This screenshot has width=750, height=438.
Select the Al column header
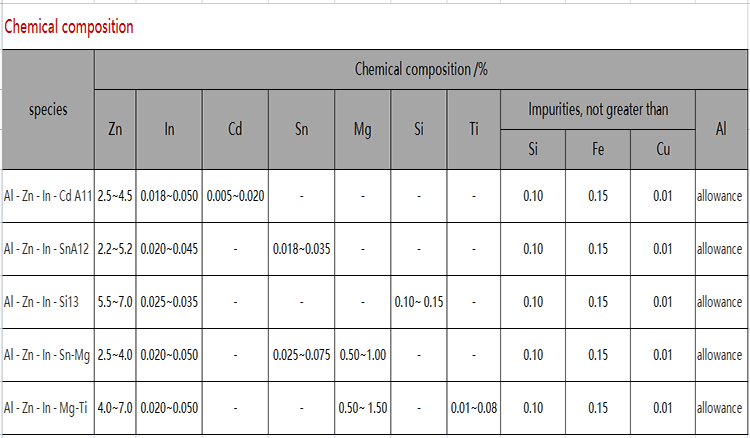tap(721, 129)
